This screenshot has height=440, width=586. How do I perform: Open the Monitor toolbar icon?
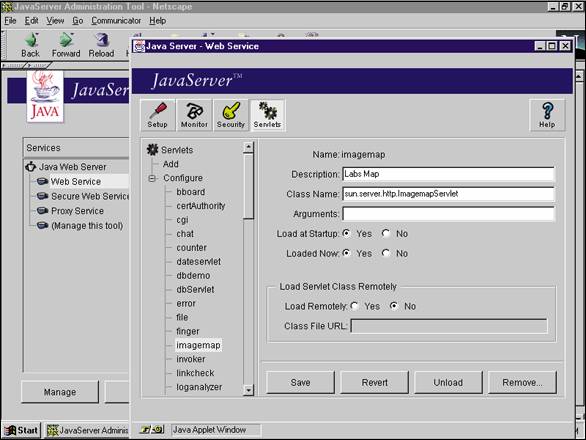click(x=194, y=115)
